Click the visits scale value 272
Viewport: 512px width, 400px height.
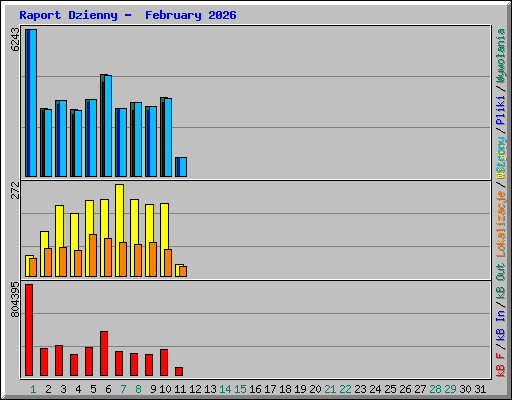(x=15, y=190)
